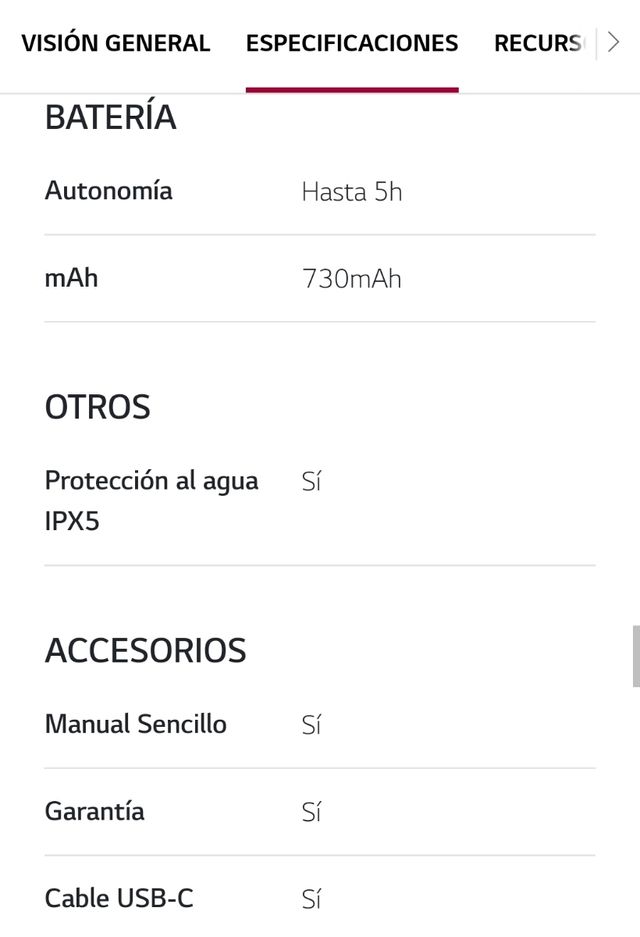The width and height of the screenshot is (640, 937).
Task: Click the 730mAh capacity value
Action: tap(352, 280)
